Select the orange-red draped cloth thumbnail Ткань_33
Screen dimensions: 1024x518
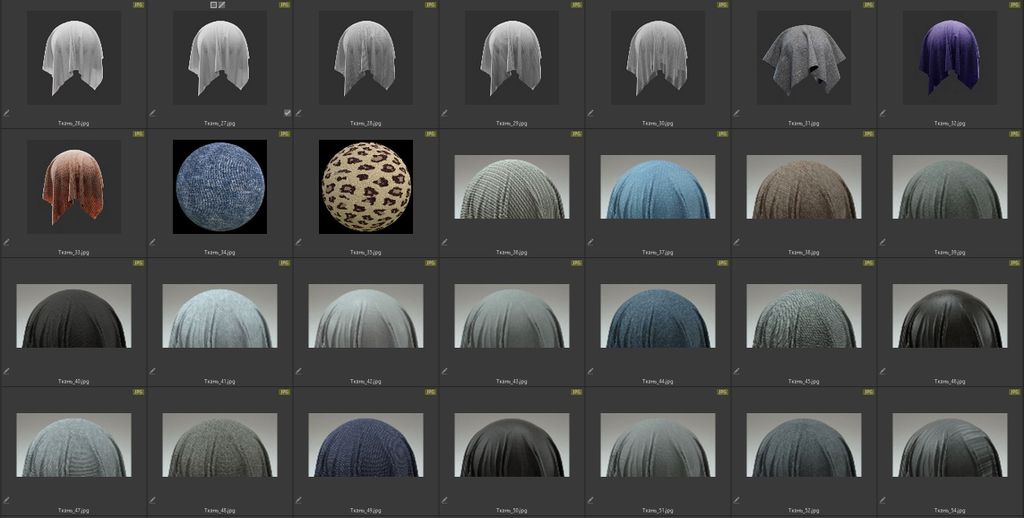73,187
